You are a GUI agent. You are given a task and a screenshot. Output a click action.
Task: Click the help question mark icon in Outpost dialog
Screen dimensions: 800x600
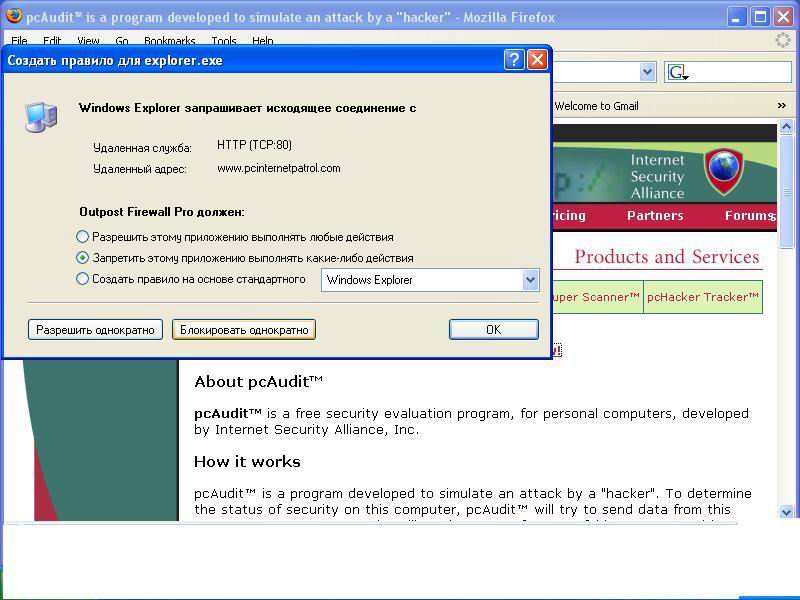click(x=514, y=60)
